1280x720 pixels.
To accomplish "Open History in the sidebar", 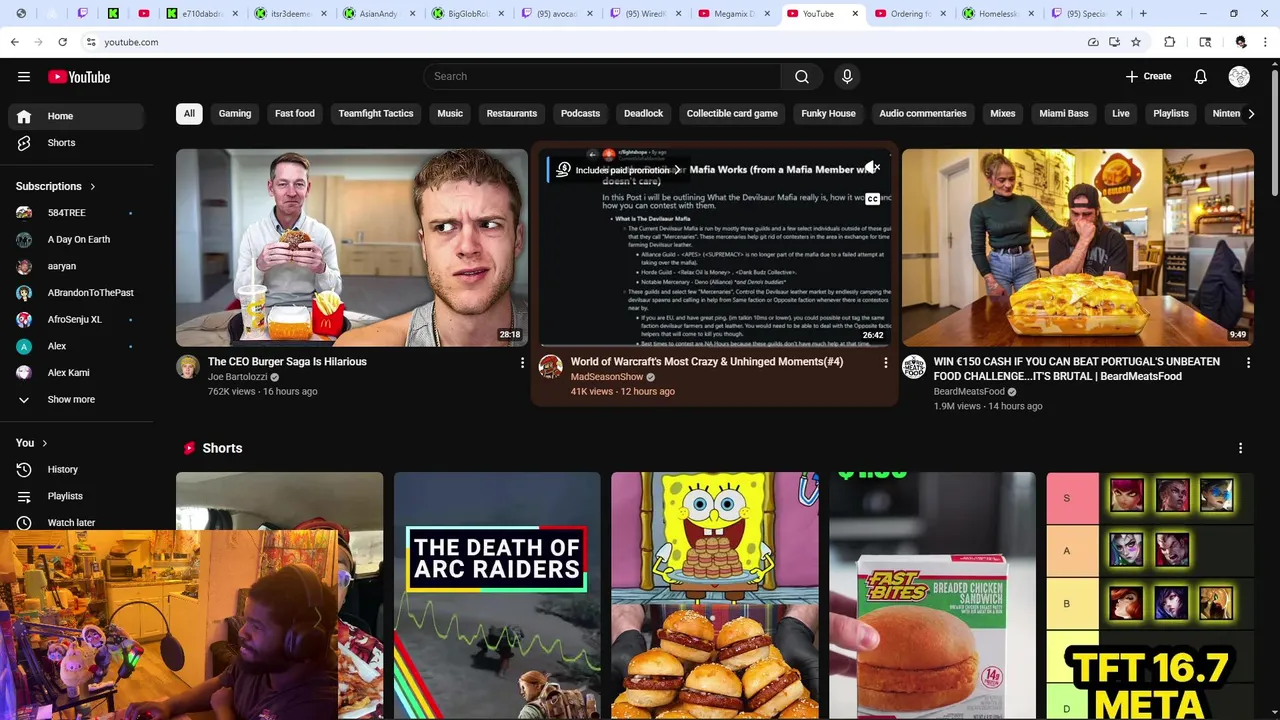I will [x=78, y=469].
